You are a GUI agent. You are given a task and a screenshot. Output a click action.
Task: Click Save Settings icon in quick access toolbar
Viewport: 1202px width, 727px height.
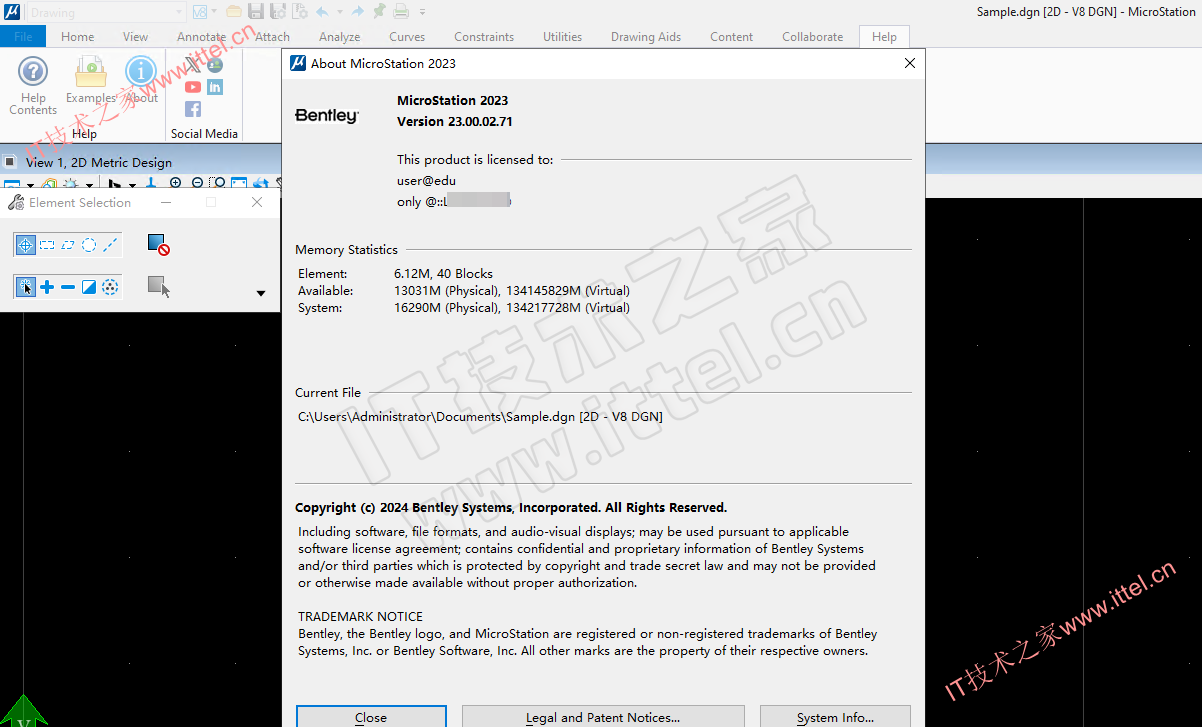click(277, 12)
